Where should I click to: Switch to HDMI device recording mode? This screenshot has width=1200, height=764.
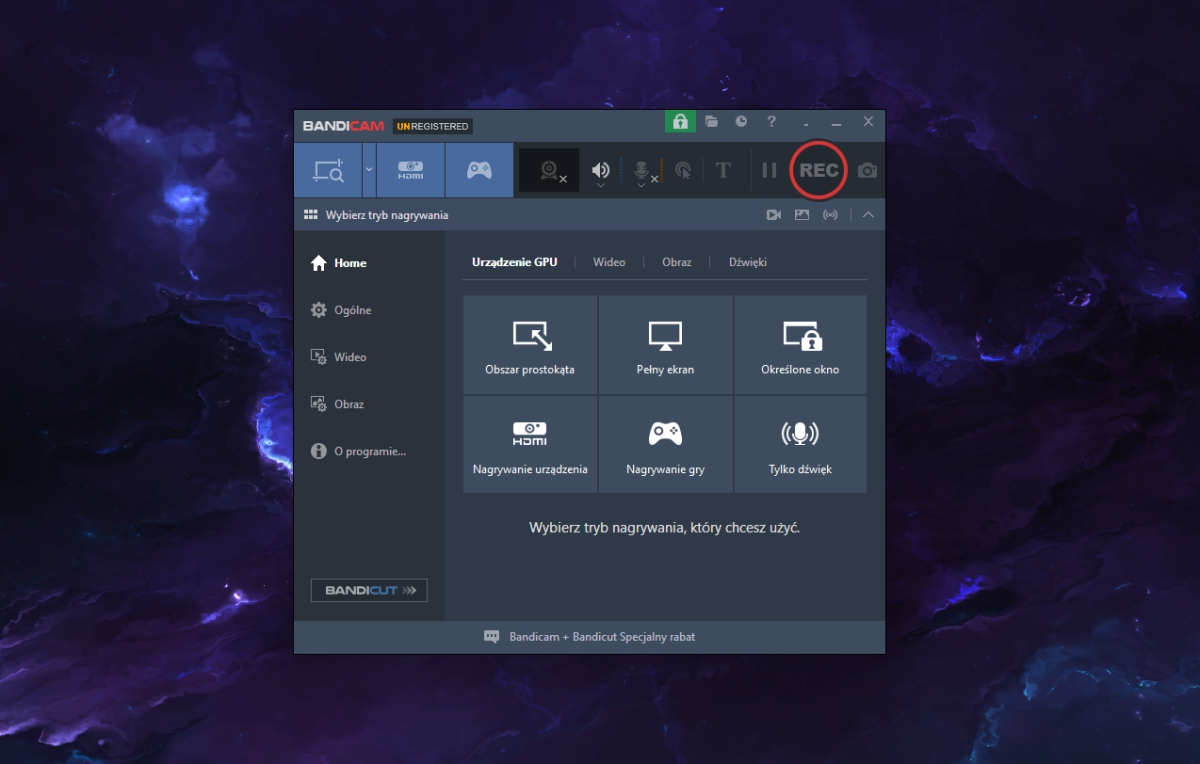click(x=411, y=170)
